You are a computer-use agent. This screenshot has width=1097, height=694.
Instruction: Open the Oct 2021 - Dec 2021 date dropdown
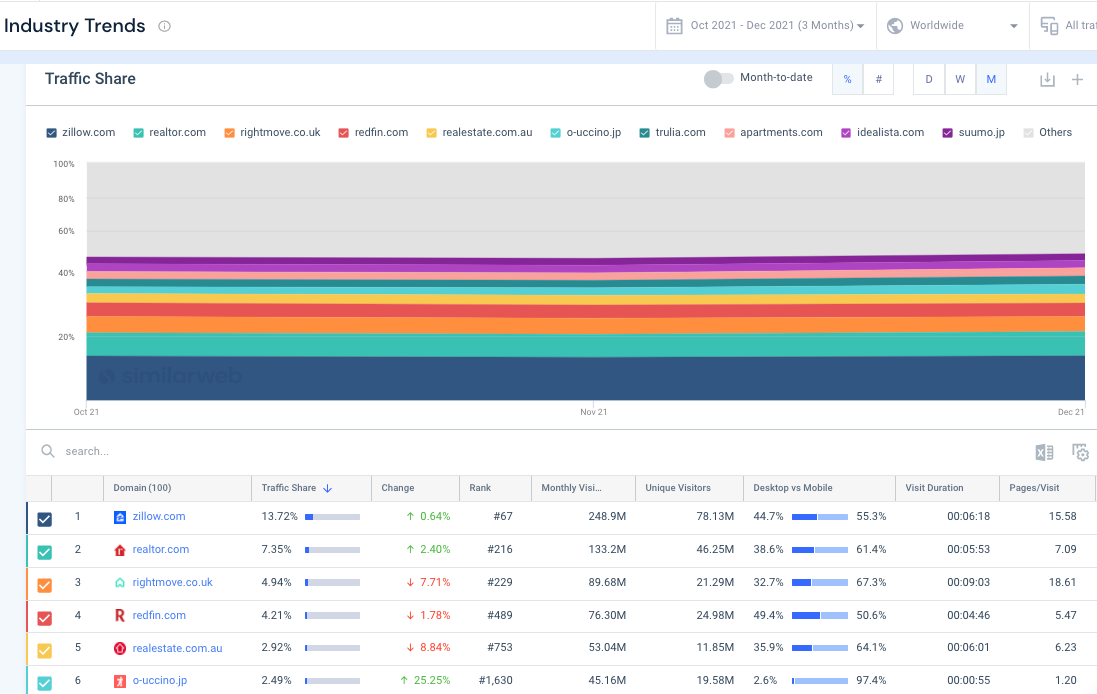tap(766, 26)
